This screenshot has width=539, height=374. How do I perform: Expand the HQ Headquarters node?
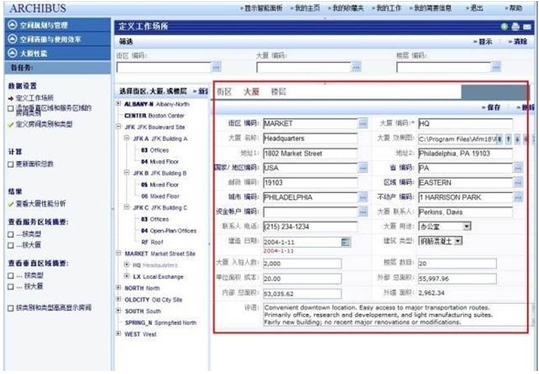126,265
